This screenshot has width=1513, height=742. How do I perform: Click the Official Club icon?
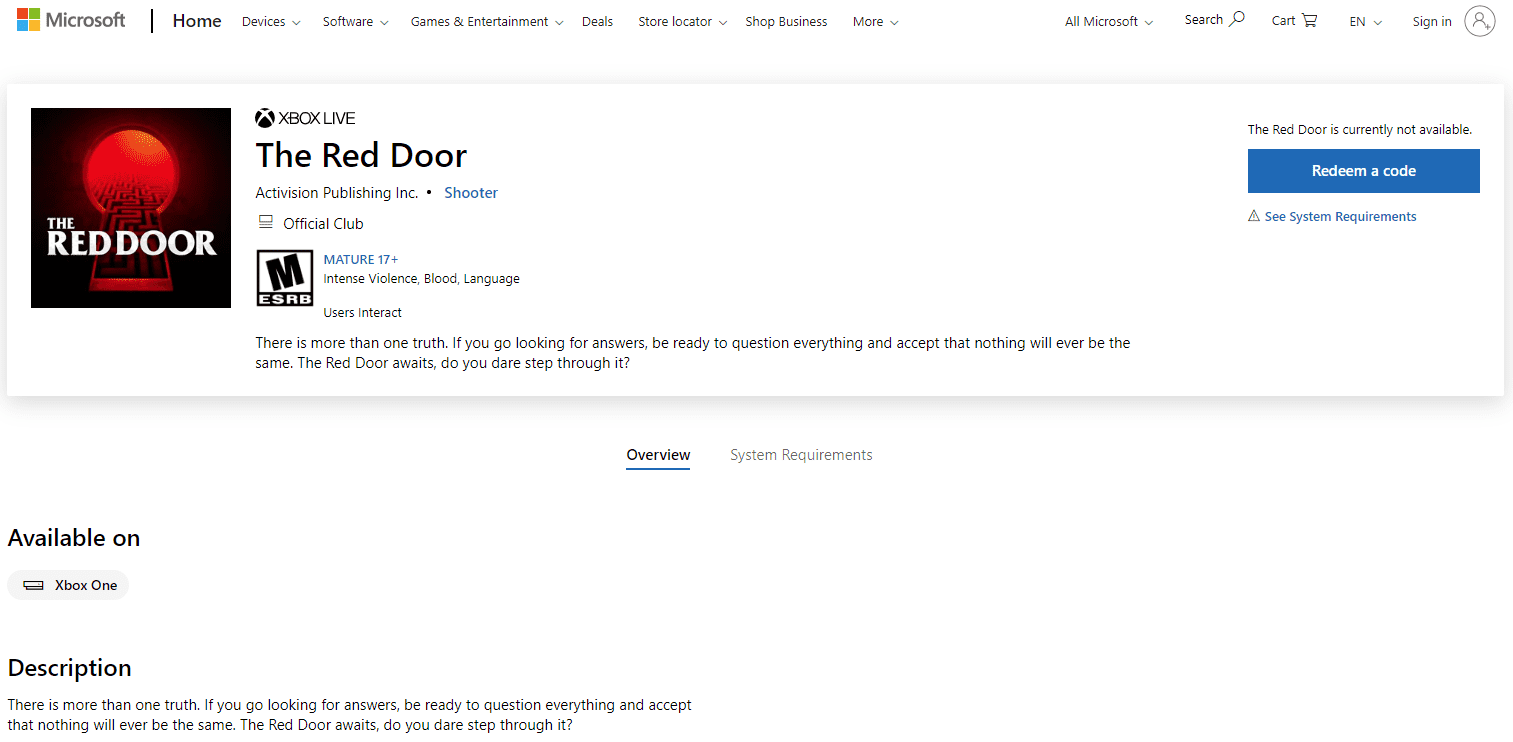click(x=266, y=223)
